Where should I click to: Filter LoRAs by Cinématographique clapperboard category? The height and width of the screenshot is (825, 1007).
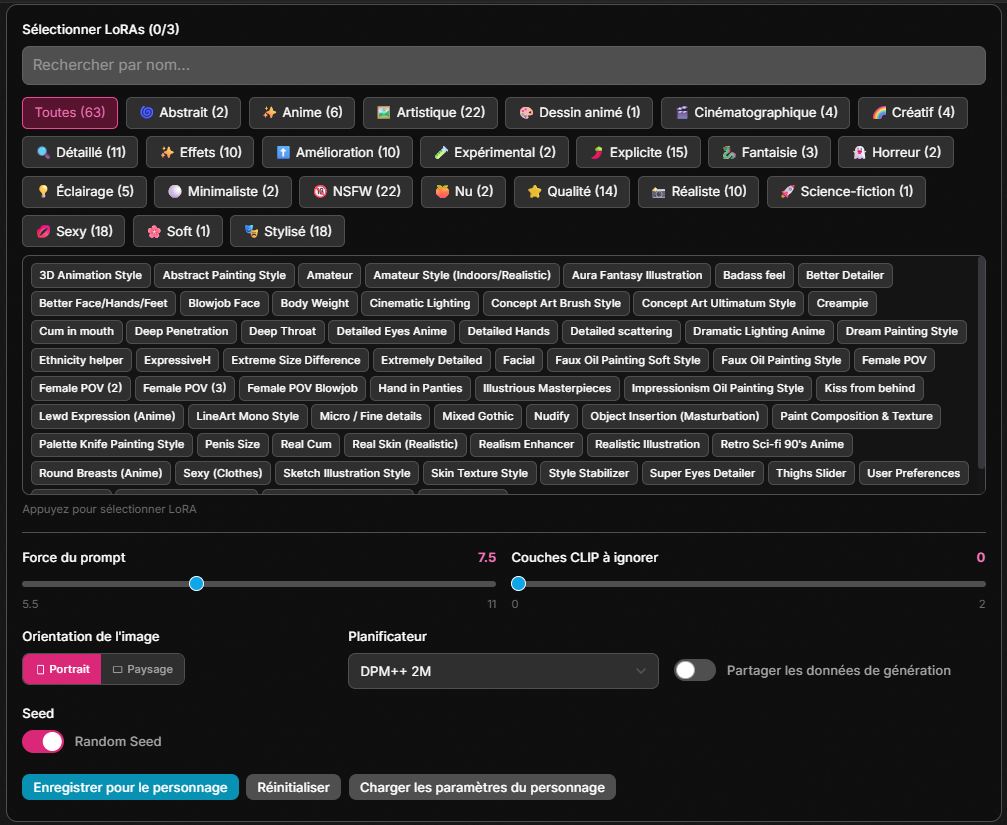tap(755, 113)
